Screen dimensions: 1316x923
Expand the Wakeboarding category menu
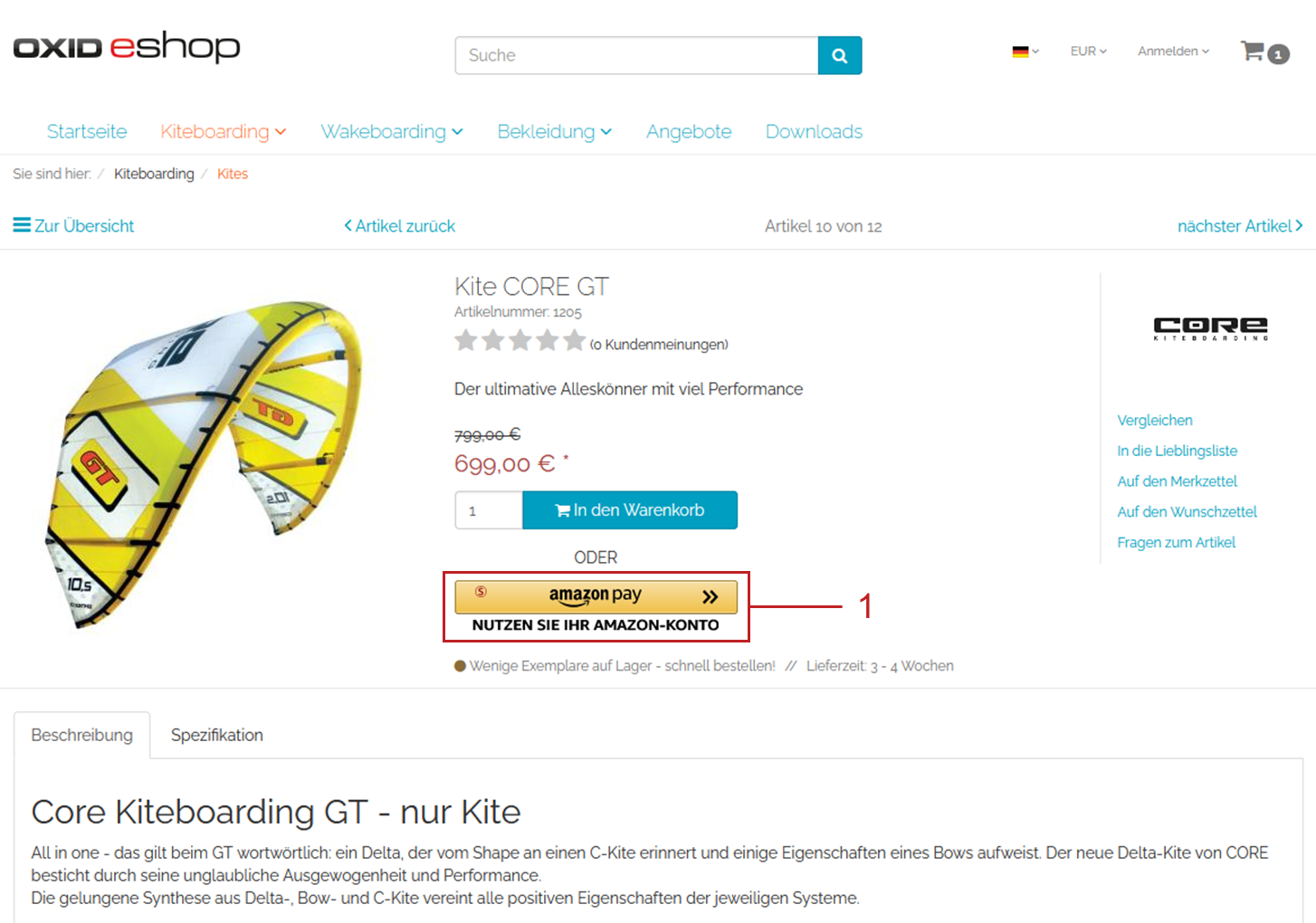pos(391,132)
